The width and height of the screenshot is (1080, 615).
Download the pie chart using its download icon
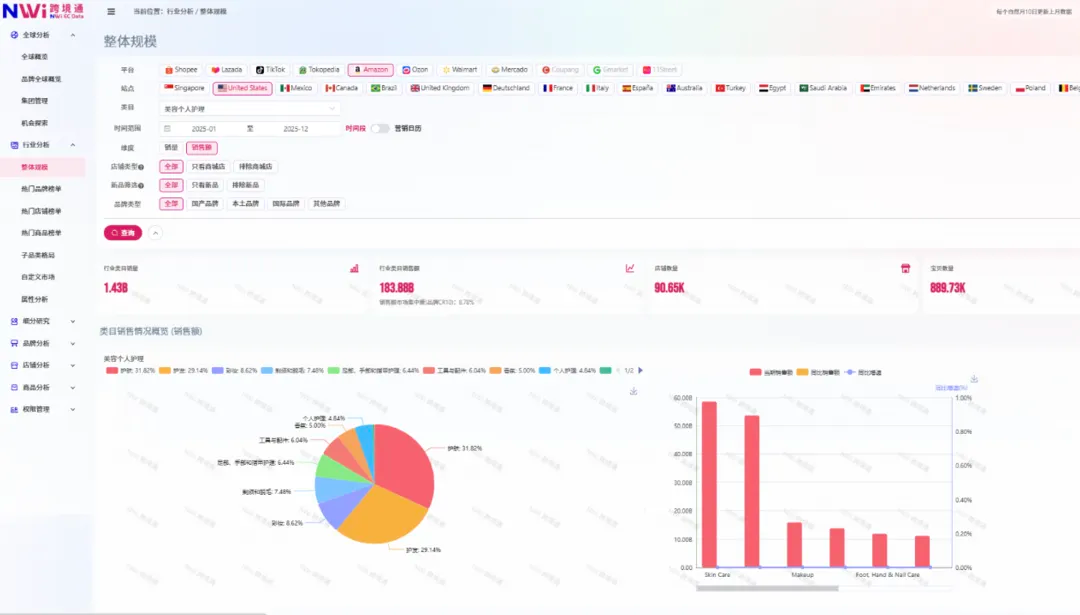click(x=633, y=391)
